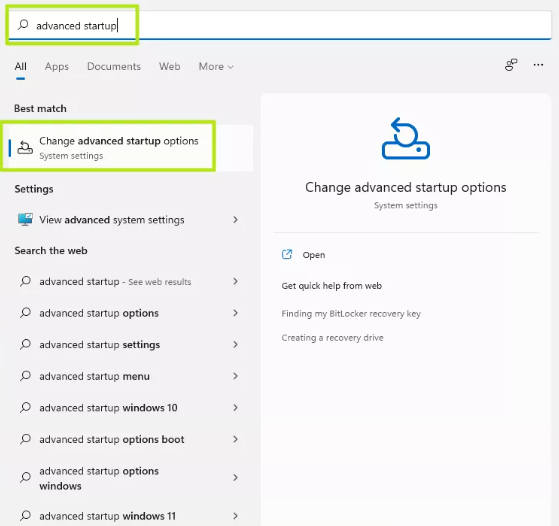Click the Open external-link icon
This screenshot has width=559, height=526.
pyautogui.click(x=287, y=254)
